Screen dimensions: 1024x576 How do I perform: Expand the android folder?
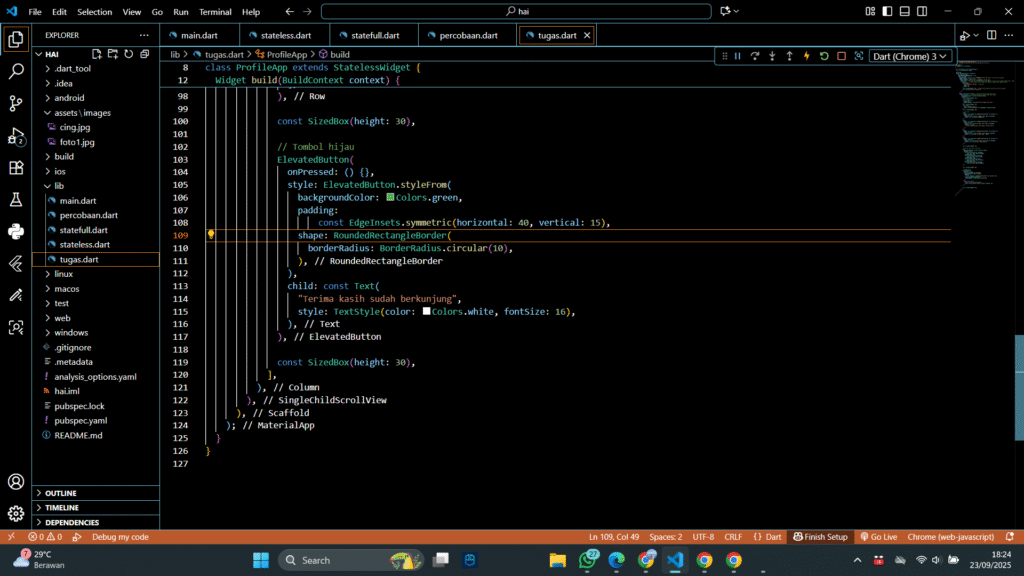pos(69,98)
